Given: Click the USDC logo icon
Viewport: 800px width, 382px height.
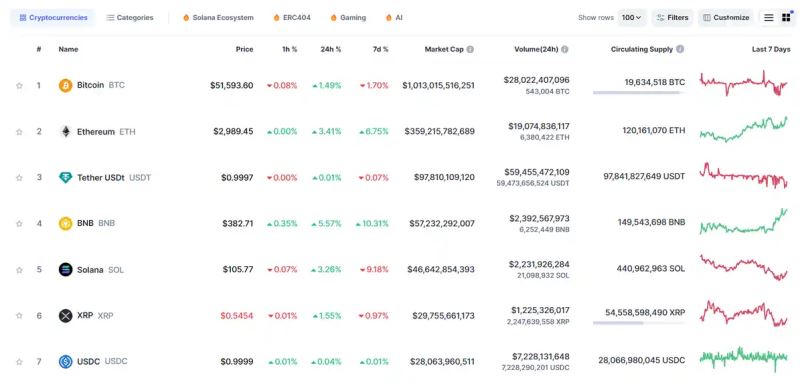Looking at the screenshot, I should pyautogui.click(x=65, y=362).
